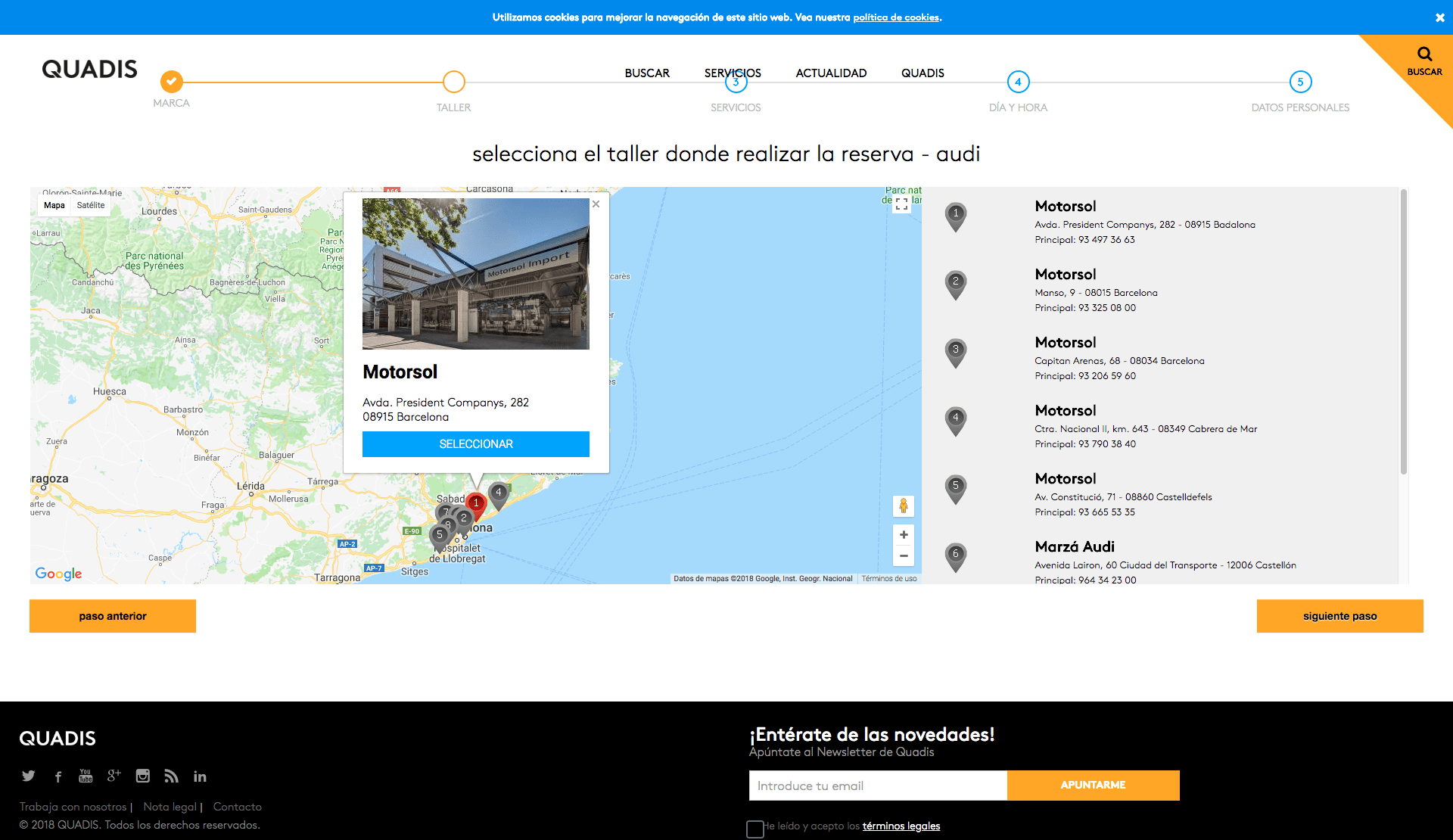Open the SERVICIOS menu item
Image resolution: width=1453 pixels, height=840 pixels.
click(733, 73)
